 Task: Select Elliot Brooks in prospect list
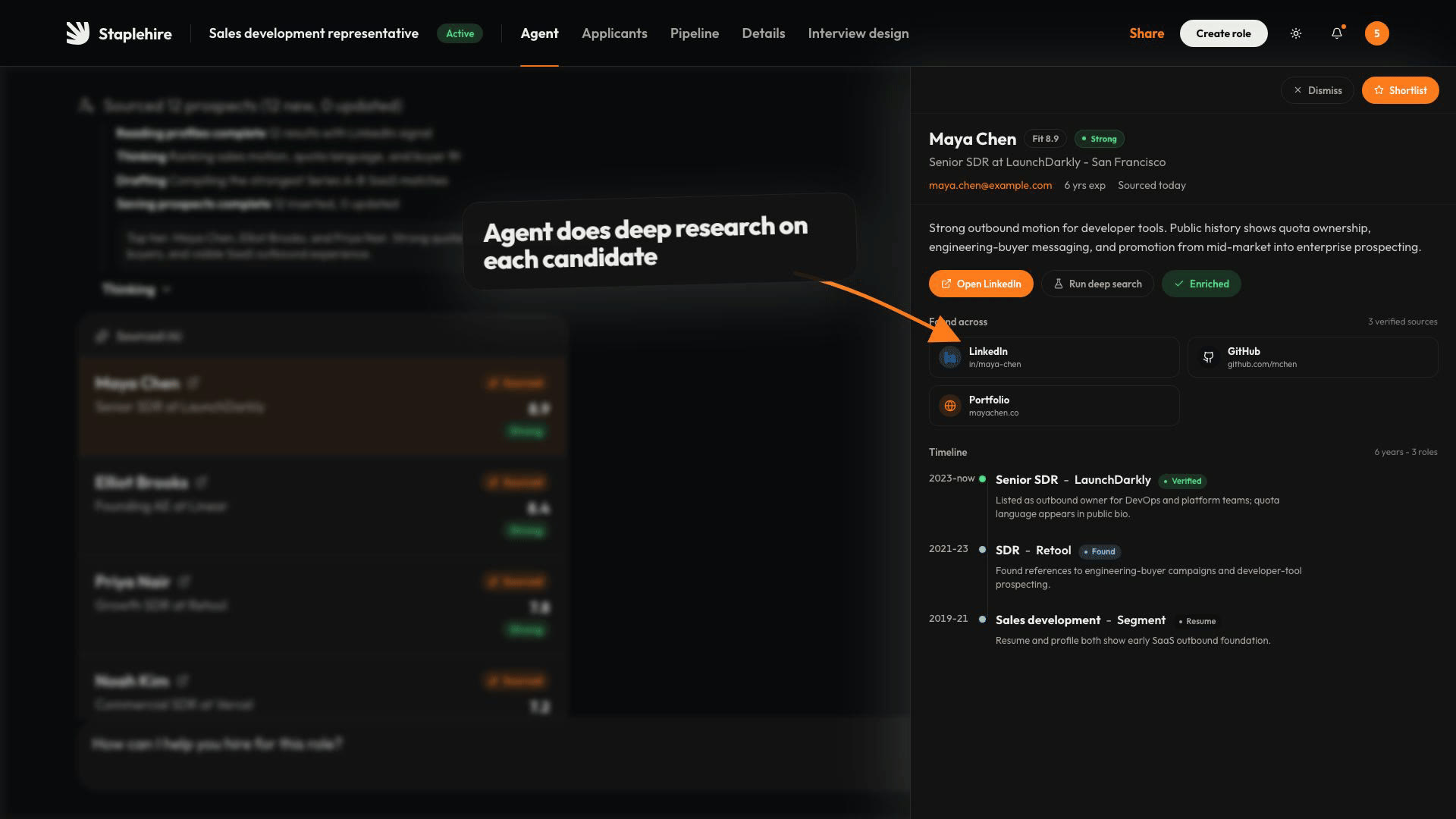tap(322, 505)
